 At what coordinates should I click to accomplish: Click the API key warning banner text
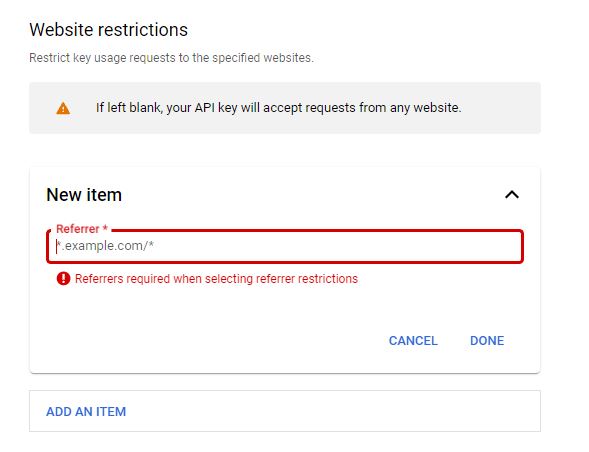coord(278,108)
